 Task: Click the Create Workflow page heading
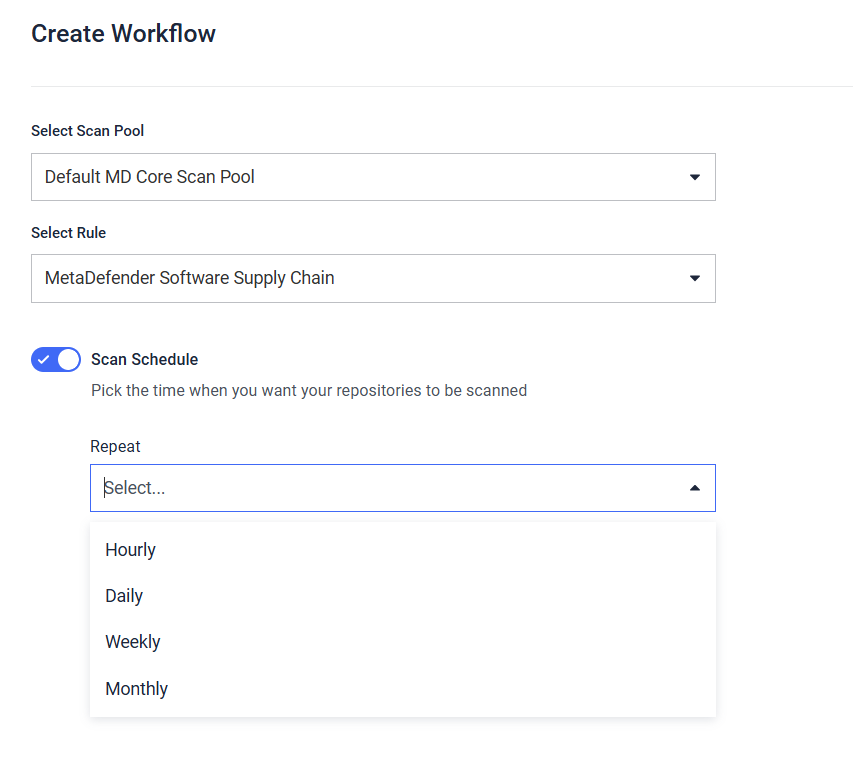click(123, 34)
